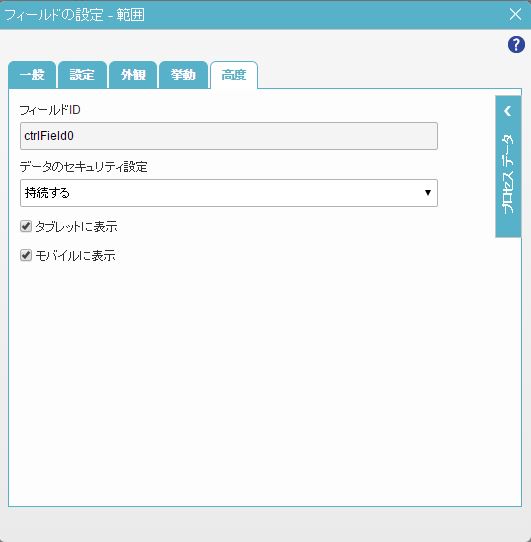
Task: Click the タブレットに表示 label text
Action: pyautogui.click(x=76, y=227)
